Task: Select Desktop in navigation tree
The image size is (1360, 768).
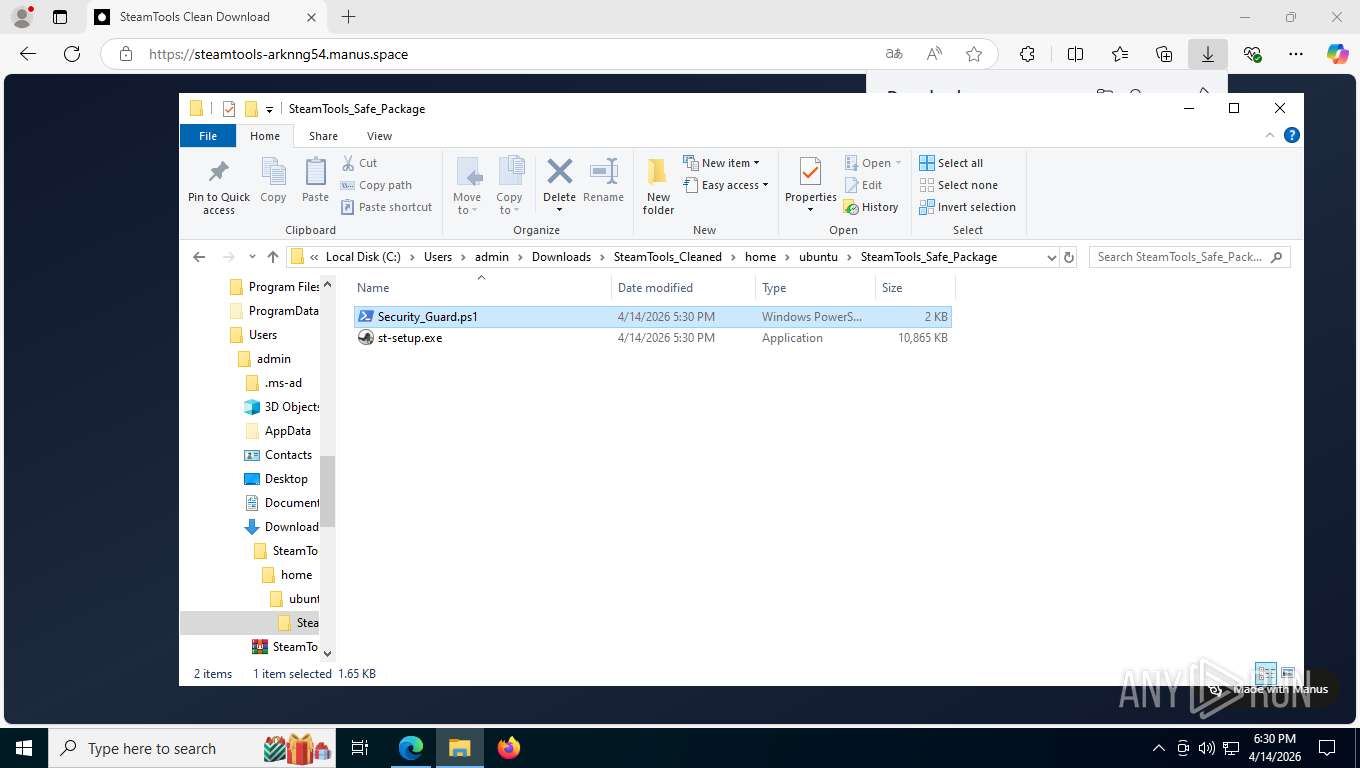Action: pos(277,479)
